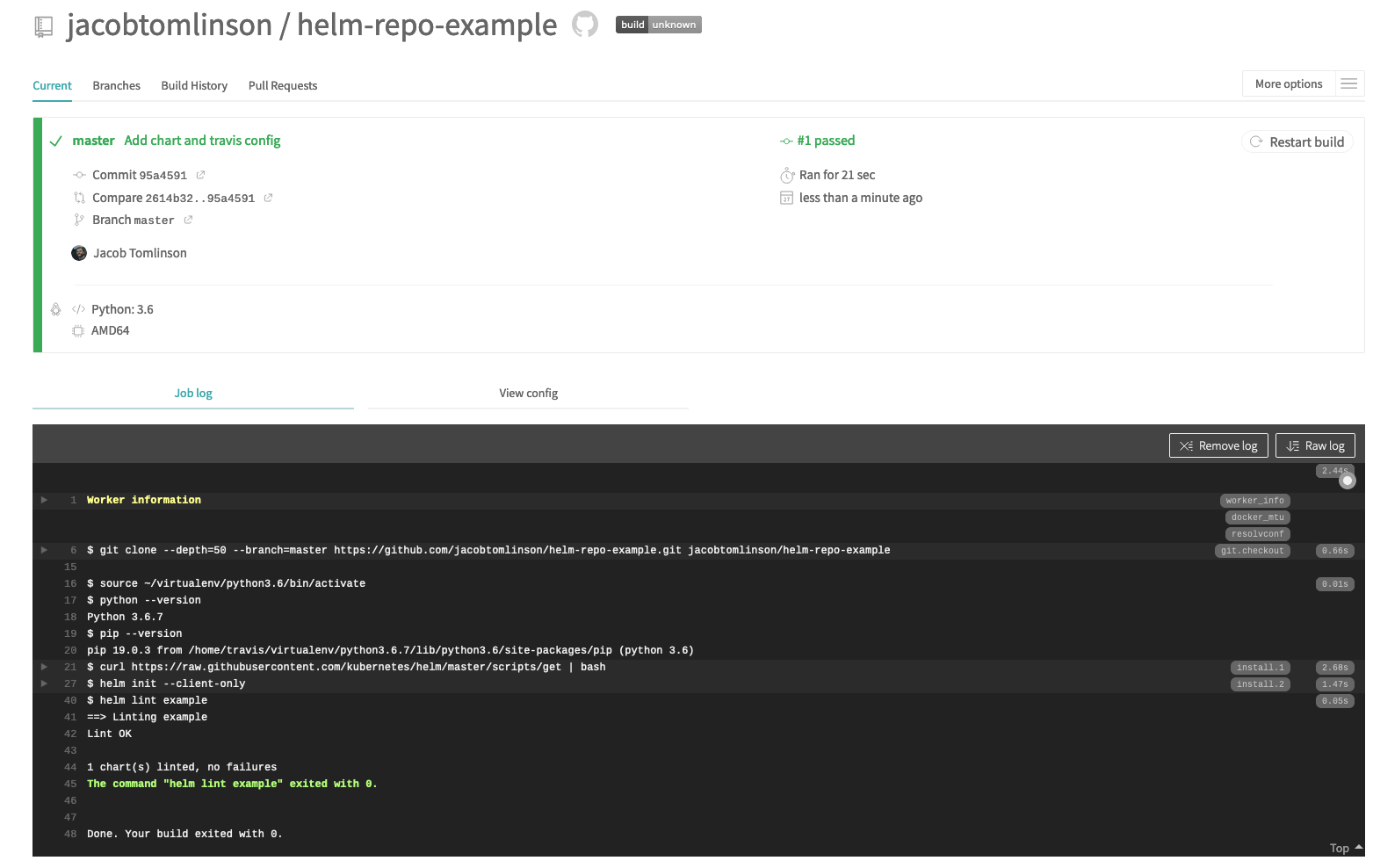1373x868 pixels.
Task: Click the build unknown status badge
Action: point(658,25)
